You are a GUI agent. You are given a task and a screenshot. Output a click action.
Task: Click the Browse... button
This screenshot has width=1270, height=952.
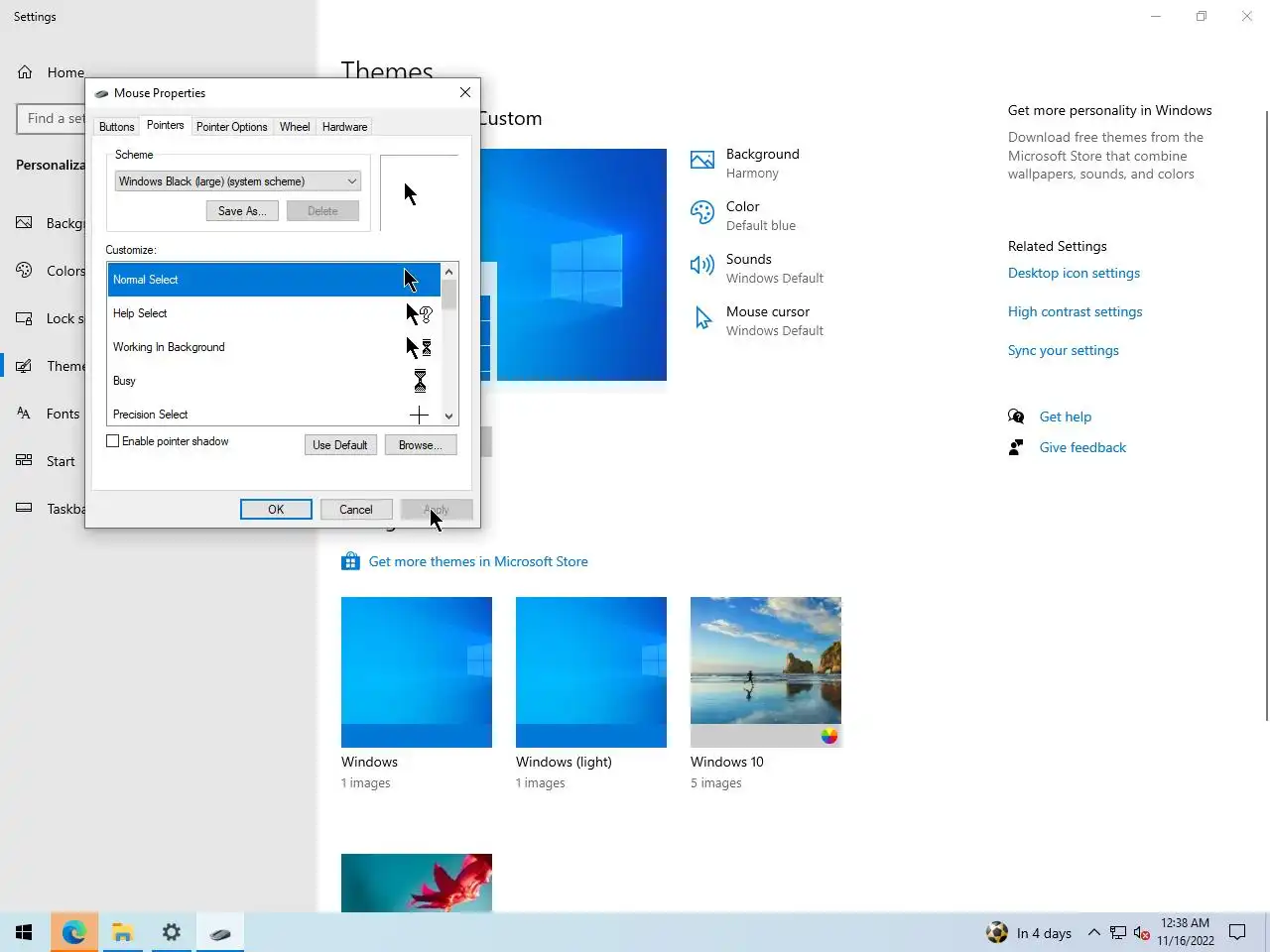(x=421, y=445)
